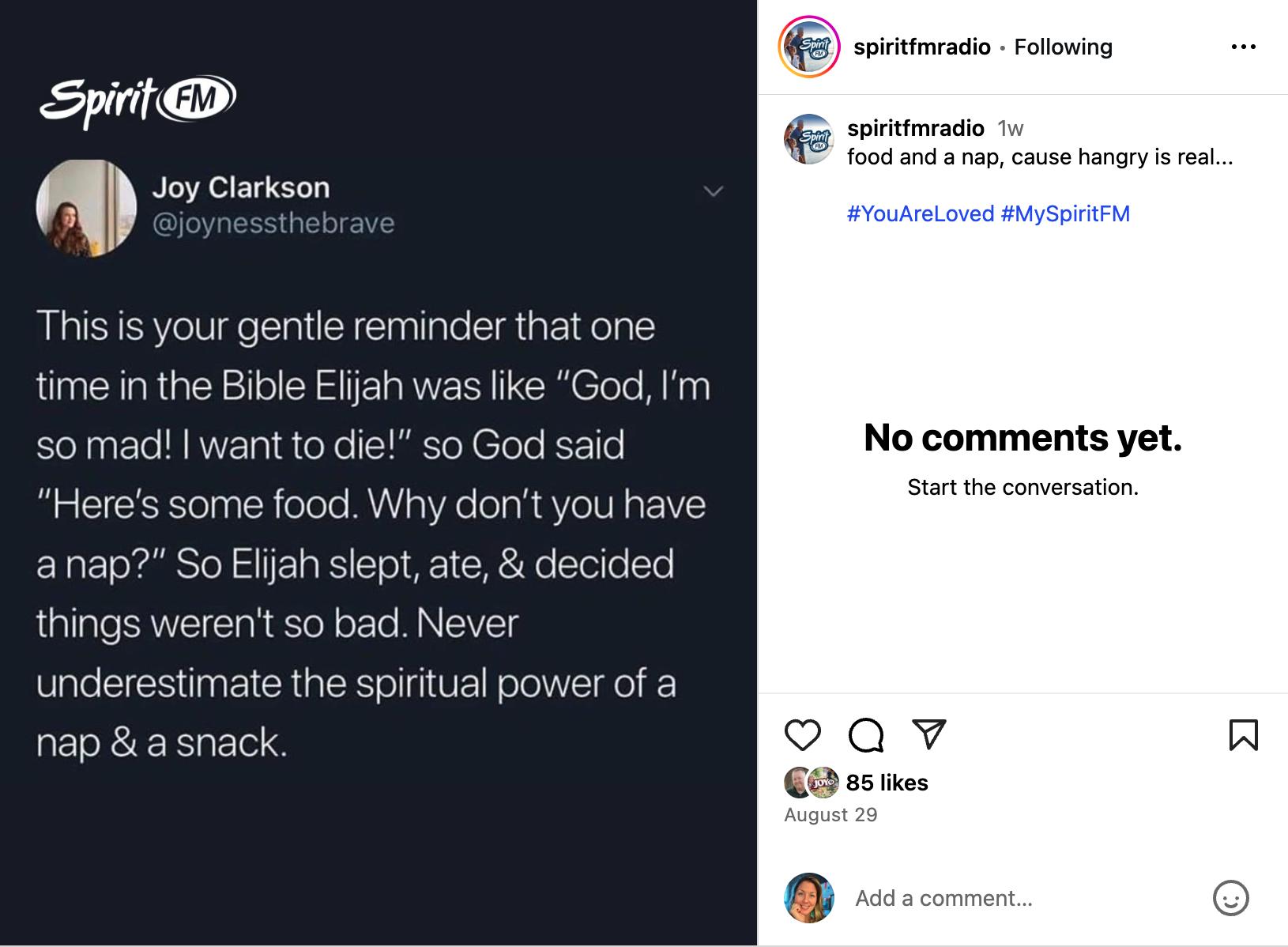Like the post with heart icon
Viewport: 1288px width, 947px height.
point(802,735)
